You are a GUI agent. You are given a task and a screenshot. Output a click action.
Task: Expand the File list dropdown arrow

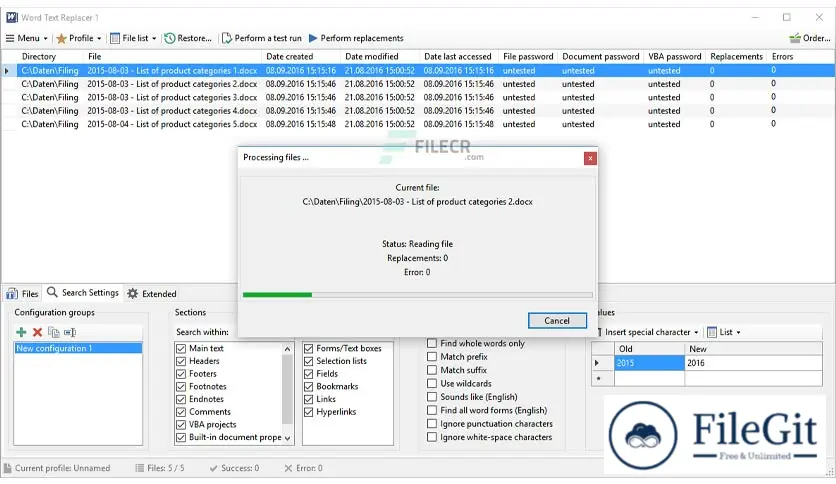(154, 38)
